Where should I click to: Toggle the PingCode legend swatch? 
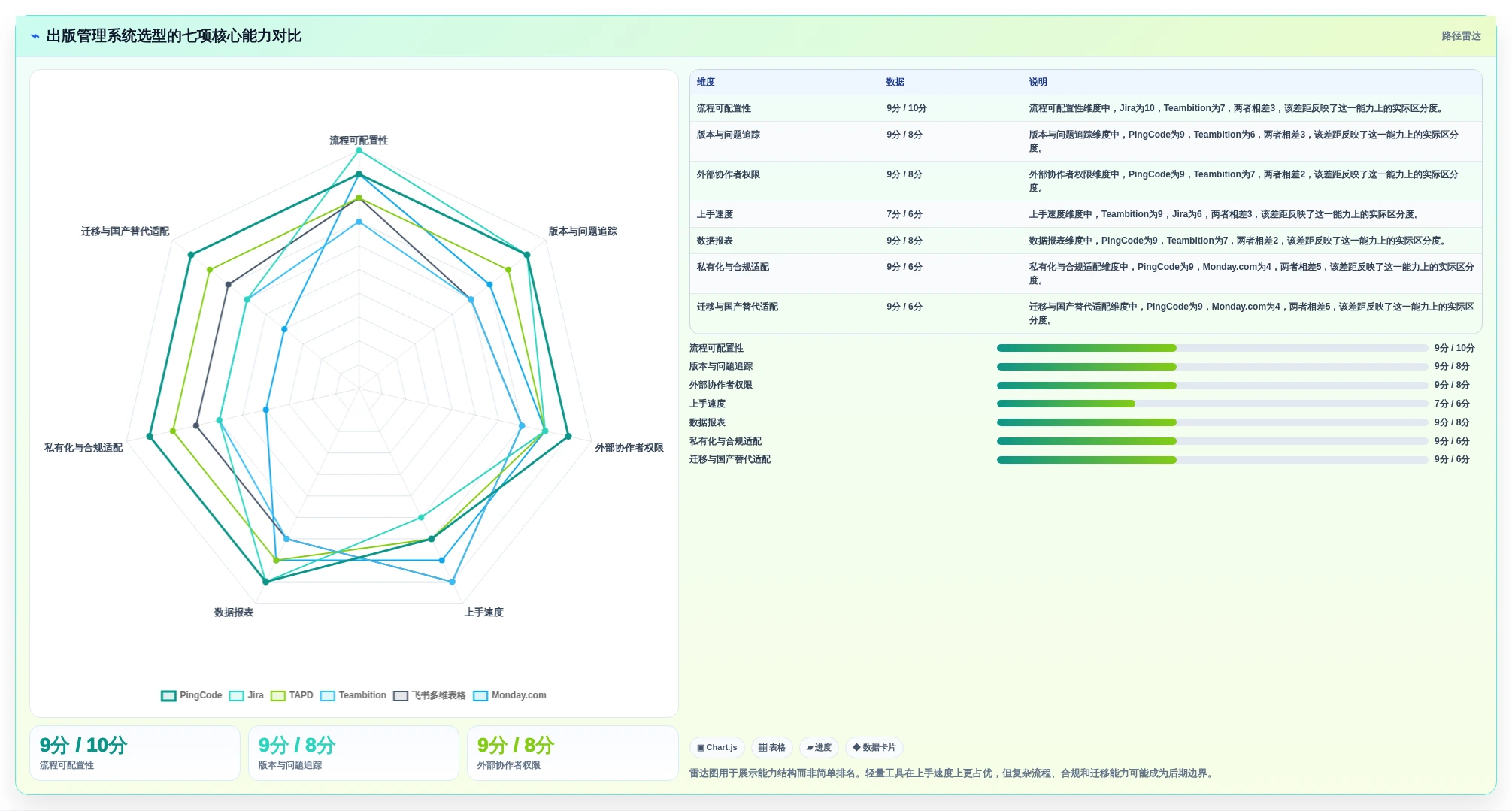coord(168,695)
